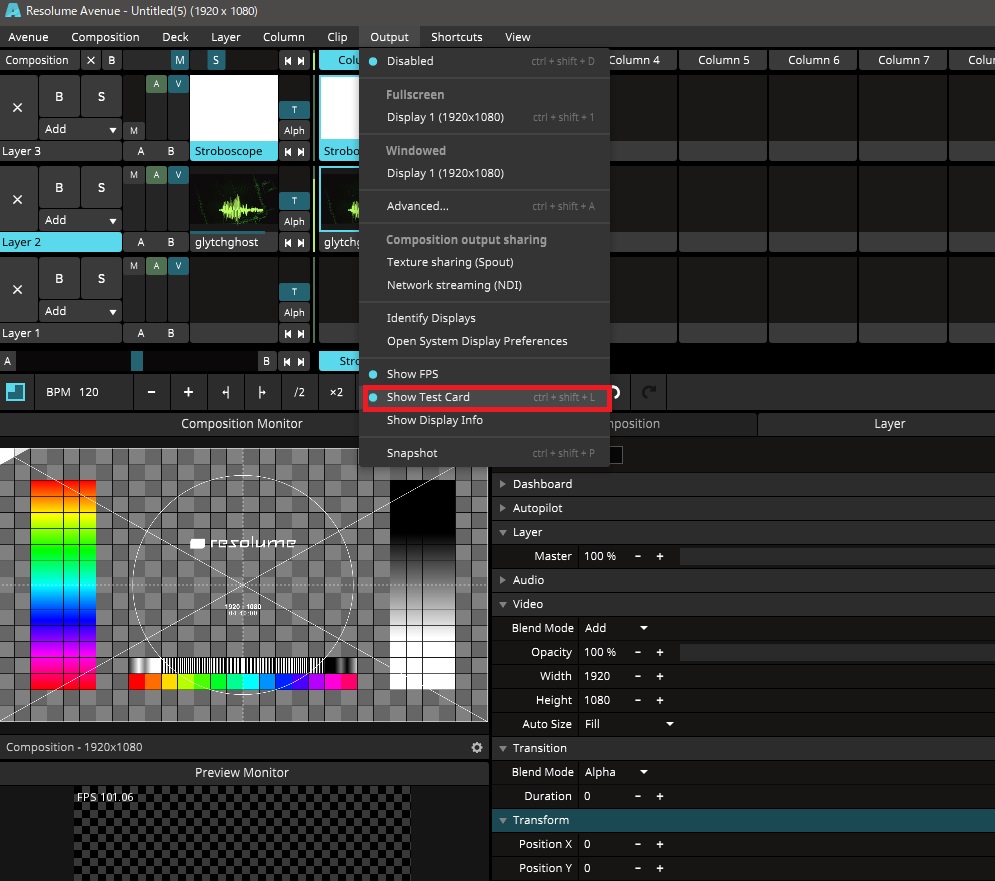Decrease Position X with minus
The width and height of the screenshot is (995, 881).
(638, 845)
